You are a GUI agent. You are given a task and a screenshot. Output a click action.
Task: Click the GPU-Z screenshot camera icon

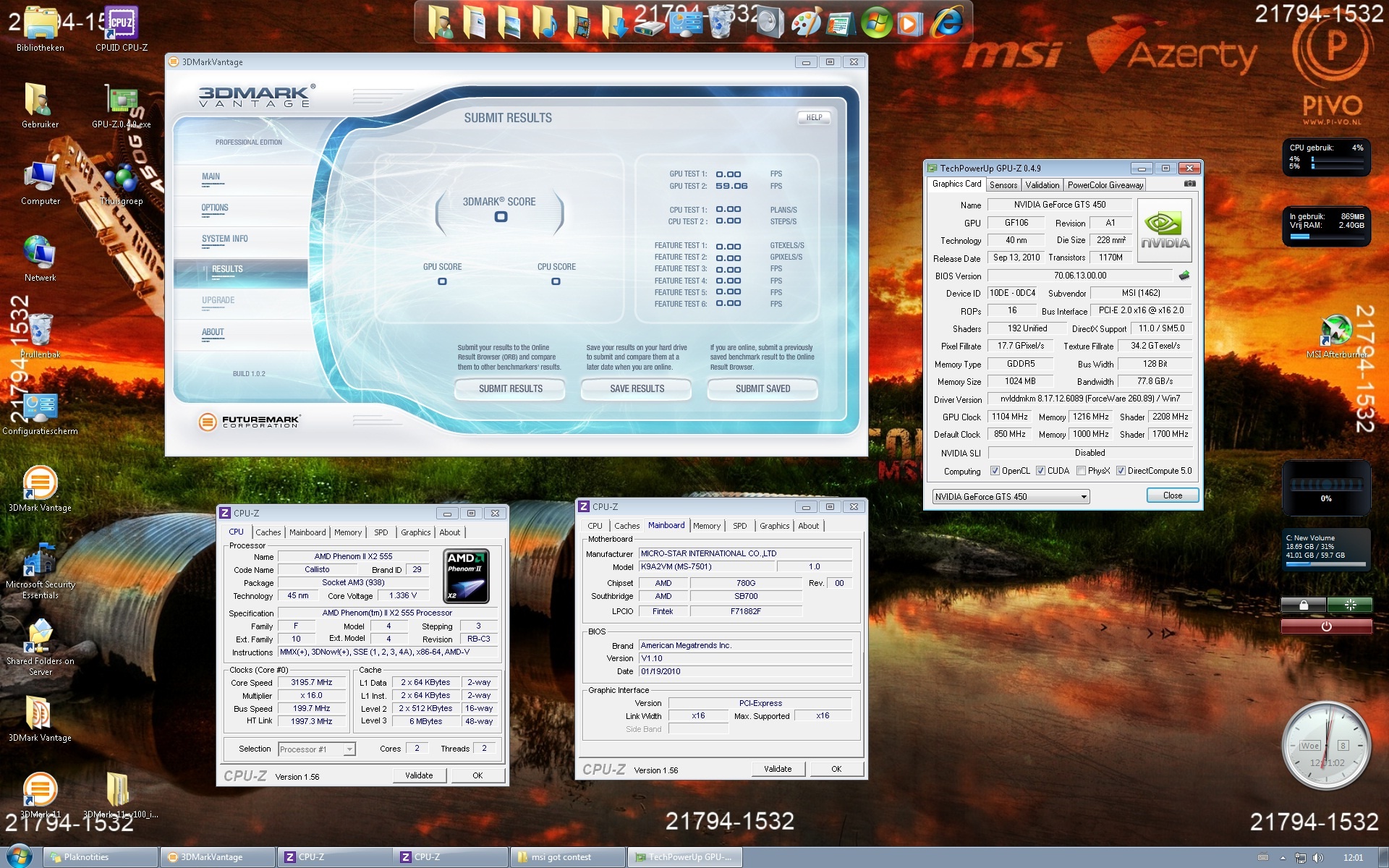coord(1189,184)
